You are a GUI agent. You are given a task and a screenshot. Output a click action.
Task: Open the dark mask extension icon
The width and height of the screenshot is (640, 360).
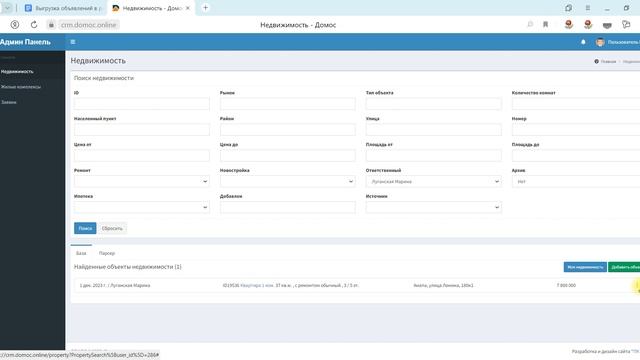pos(607,25)
